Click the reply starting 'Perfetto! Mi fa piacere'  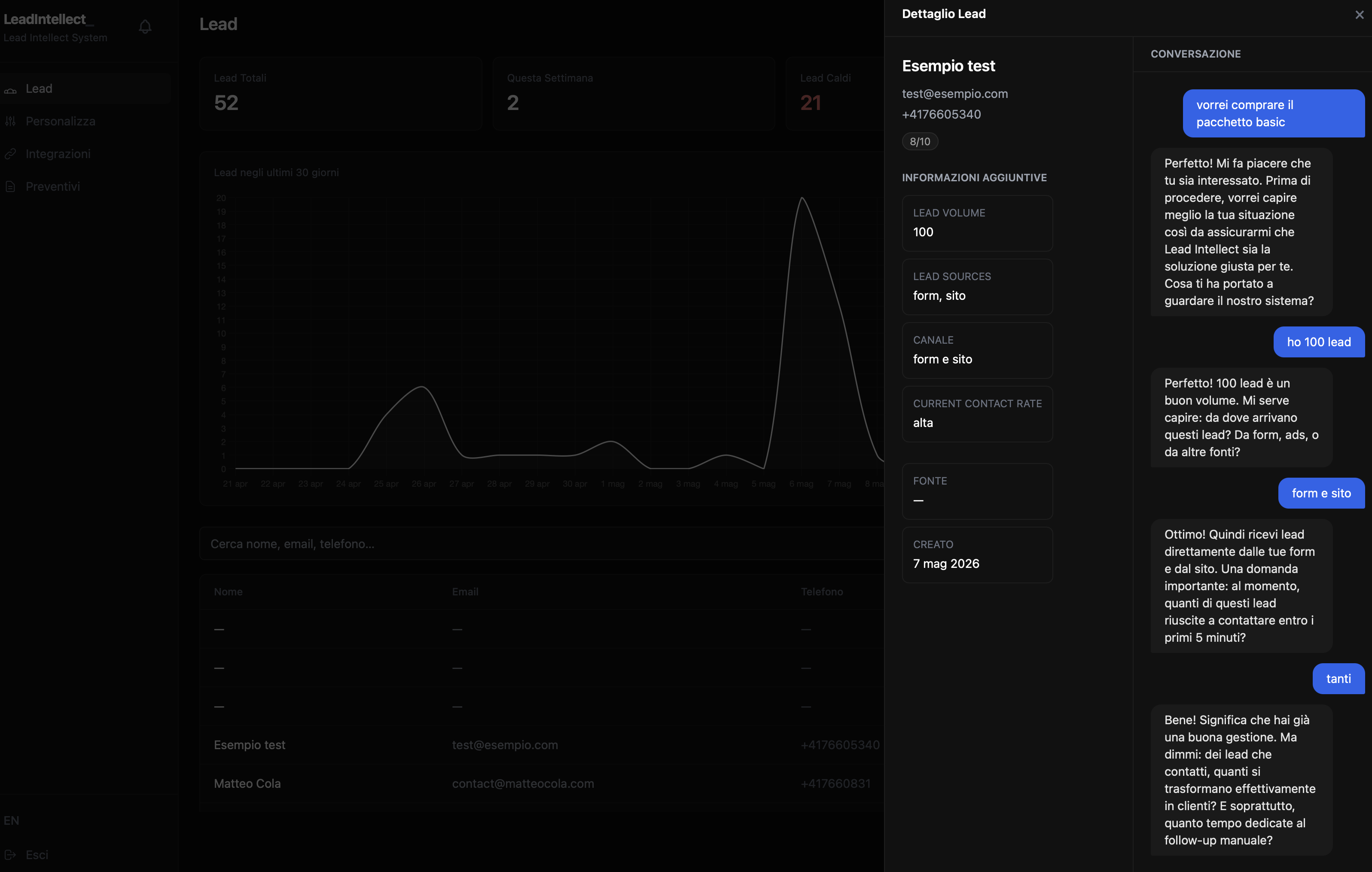[x=1241, y=232]
